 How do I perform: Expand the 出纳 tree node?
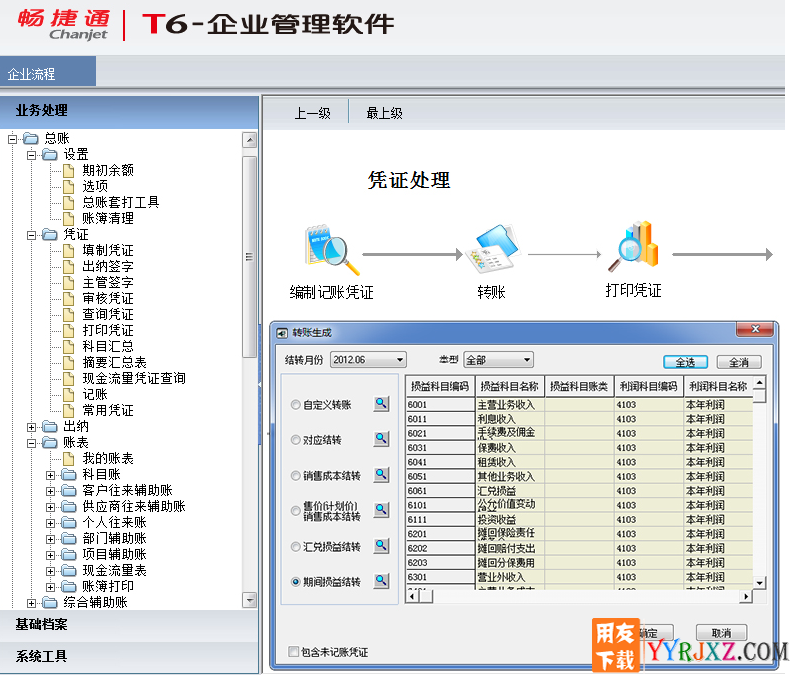click(32, 428)
